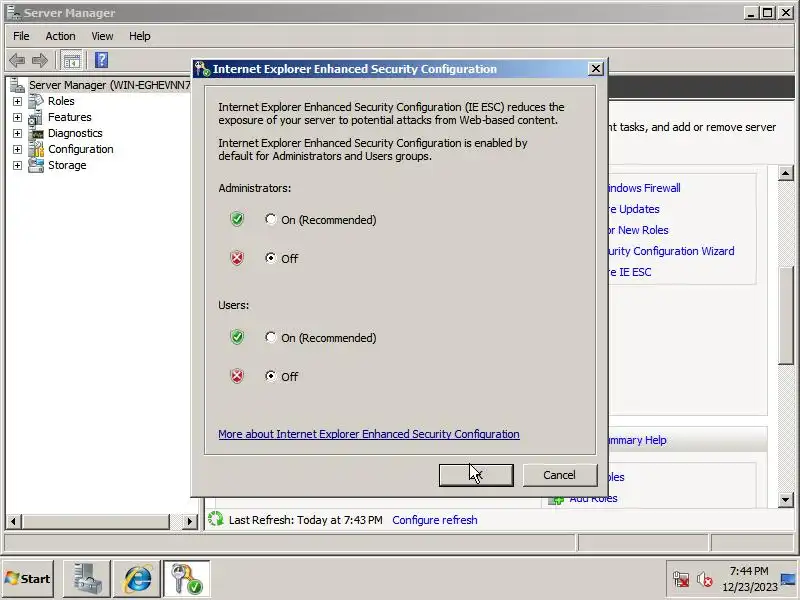Click tree pane scroll right arrow
Image resolution: width=800 pixels, height=600 pixels.
pos(190,521)
